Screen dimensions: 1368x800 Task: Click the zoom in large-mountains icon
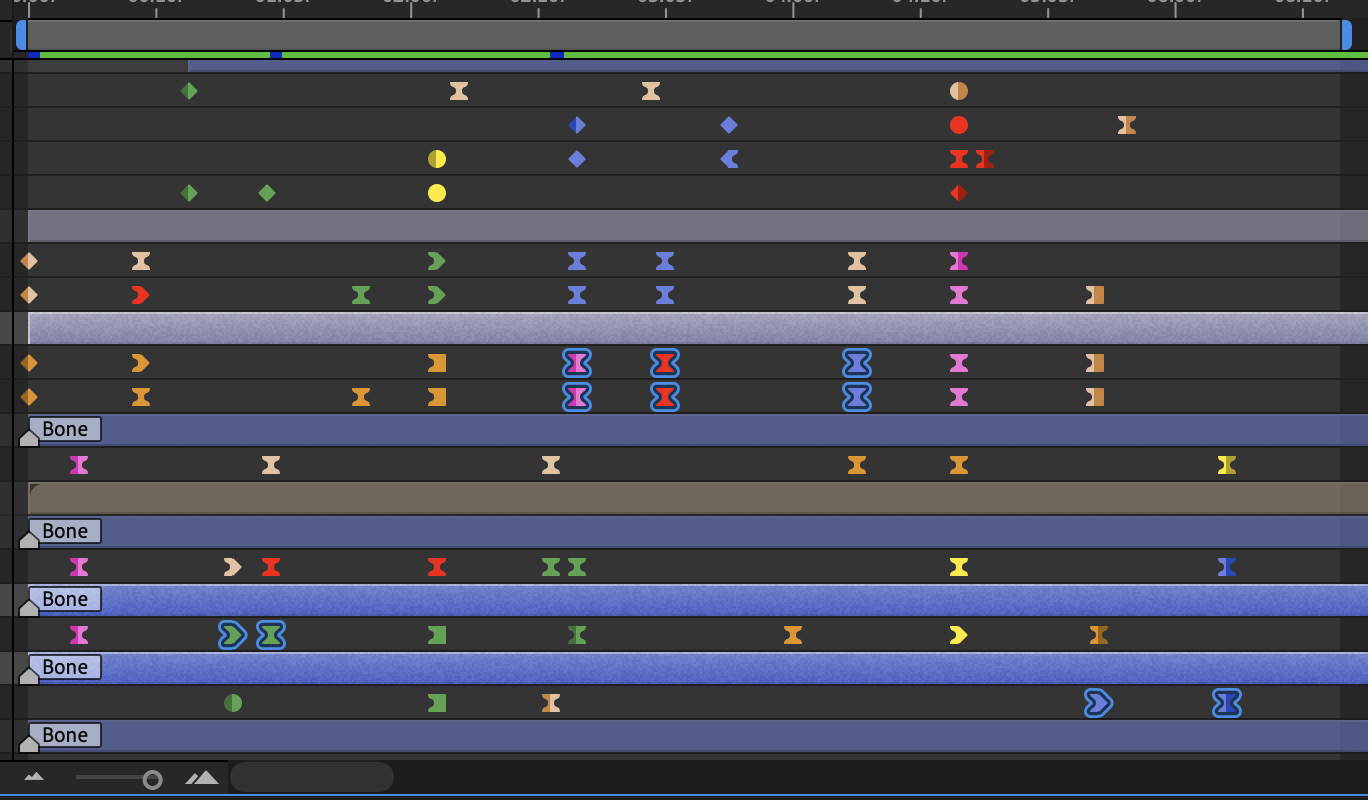tap(202, 777)
